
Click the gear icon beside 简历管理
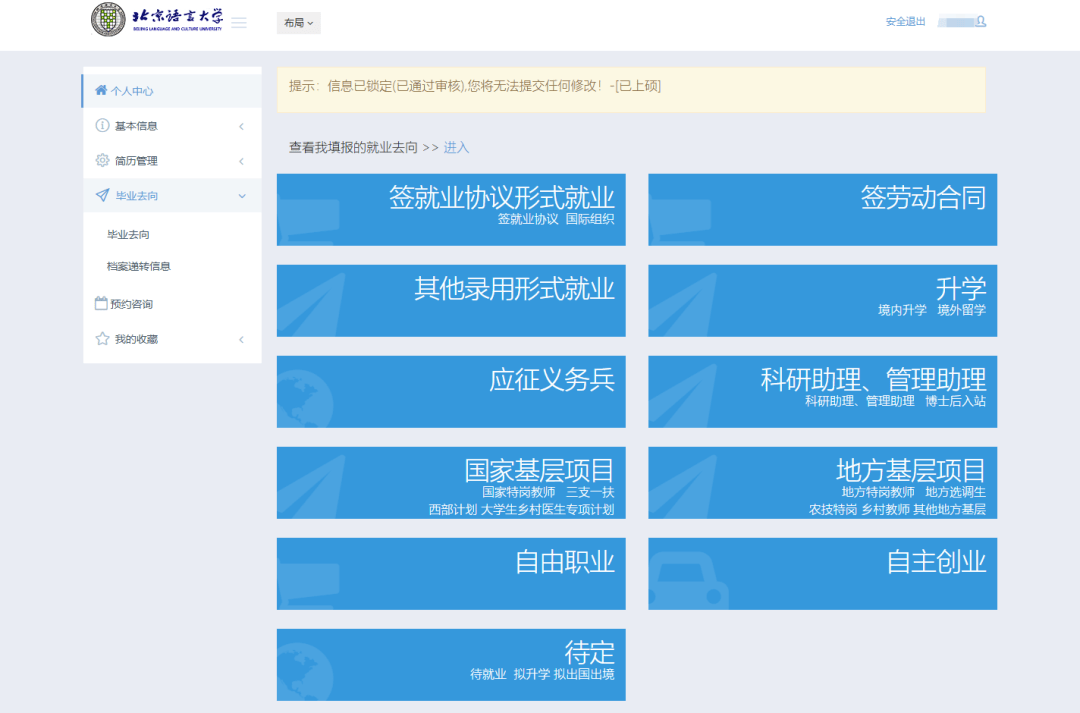point(102,161)
